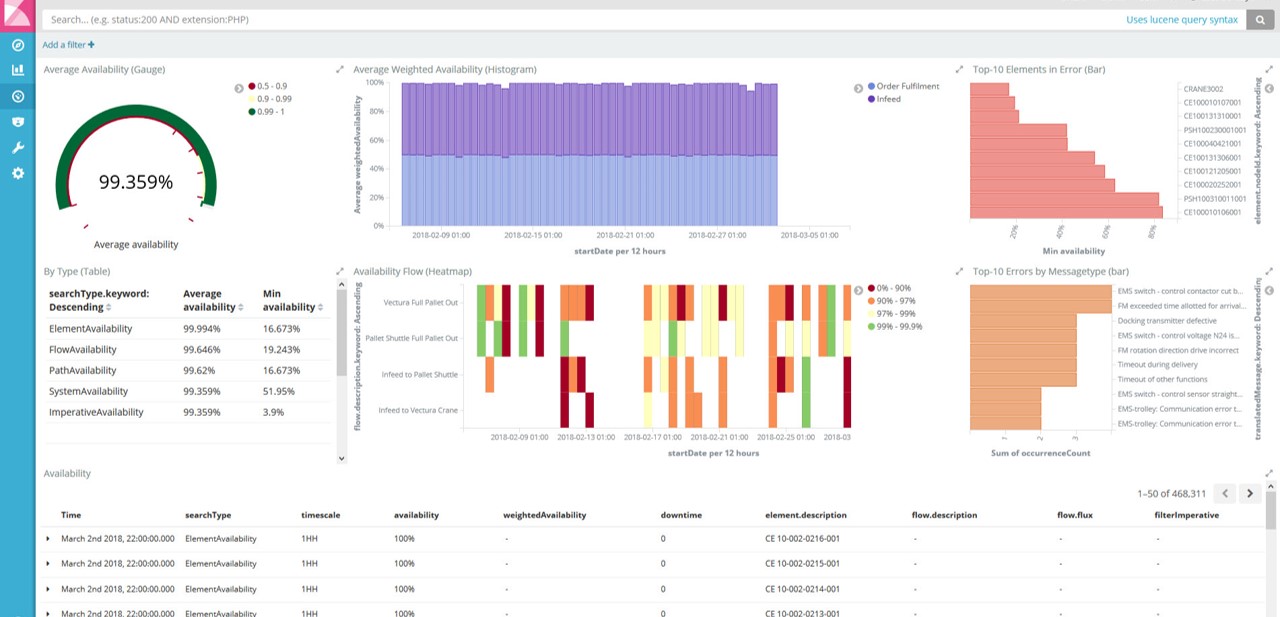This screenshot has height=617, width=1280.
Task: Click the searchType column header
Action: (x=208, y=515)
